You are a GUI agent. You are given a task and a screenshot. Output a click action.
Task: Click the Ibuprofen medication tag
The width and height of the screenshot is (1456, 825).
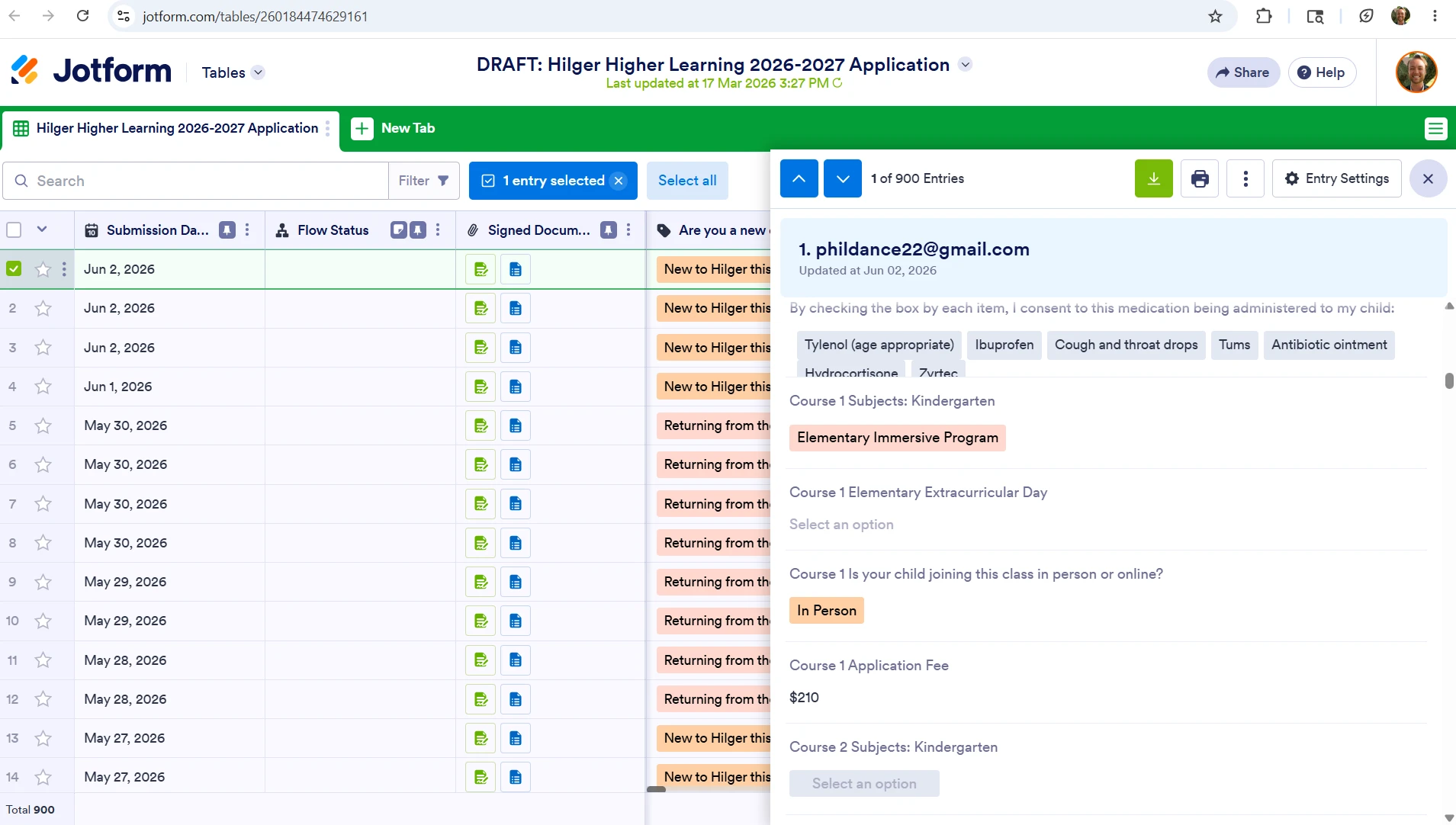tap(1004, 345)
